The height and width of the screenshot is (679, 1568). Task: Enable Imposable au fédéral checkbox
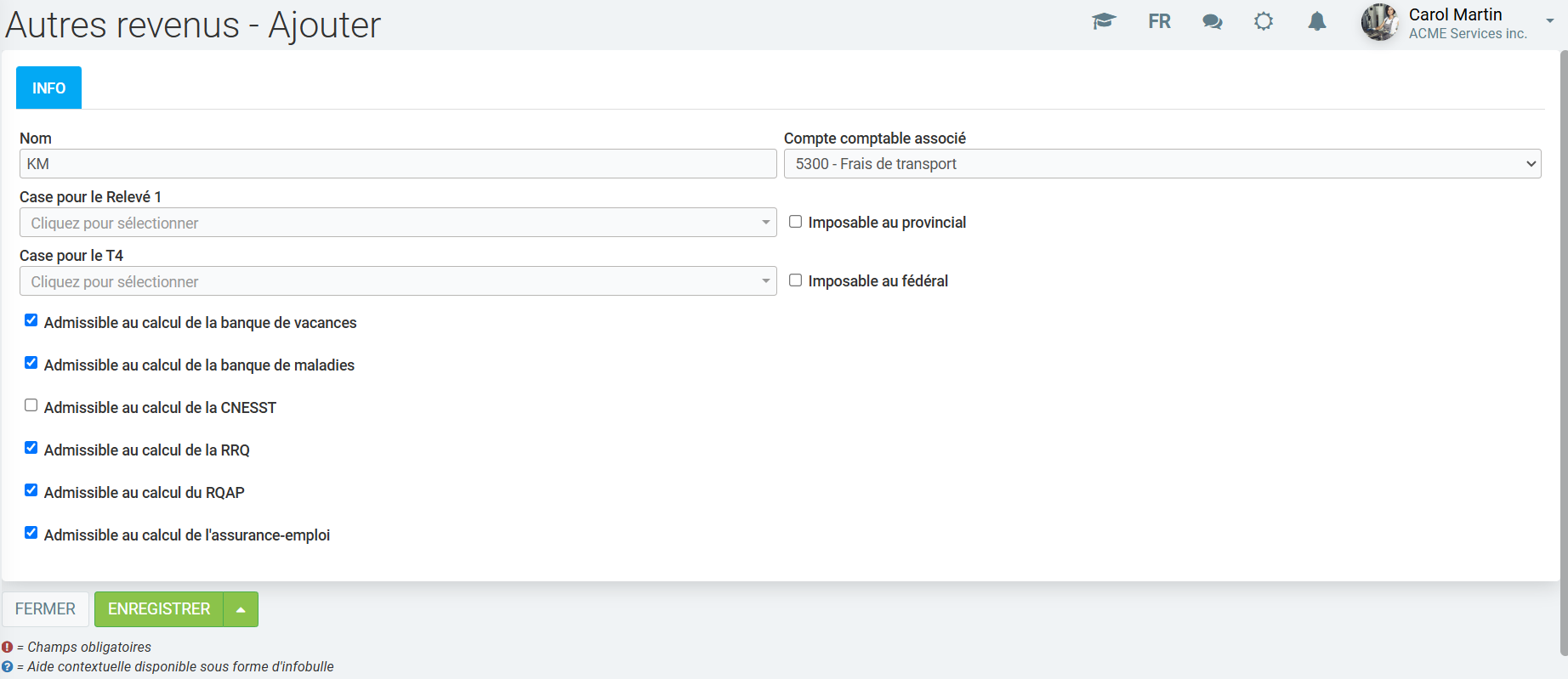(795, 280)
